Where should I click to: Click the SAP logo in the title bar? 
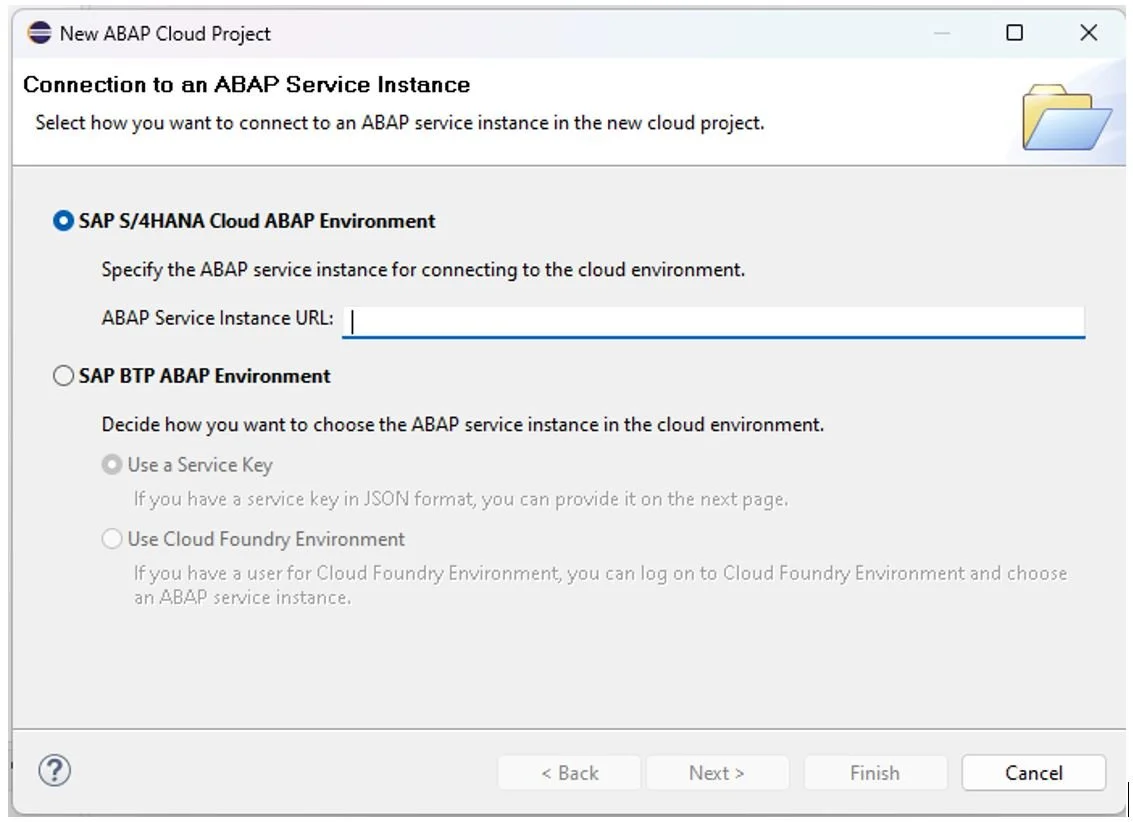[x=40, y=33]
